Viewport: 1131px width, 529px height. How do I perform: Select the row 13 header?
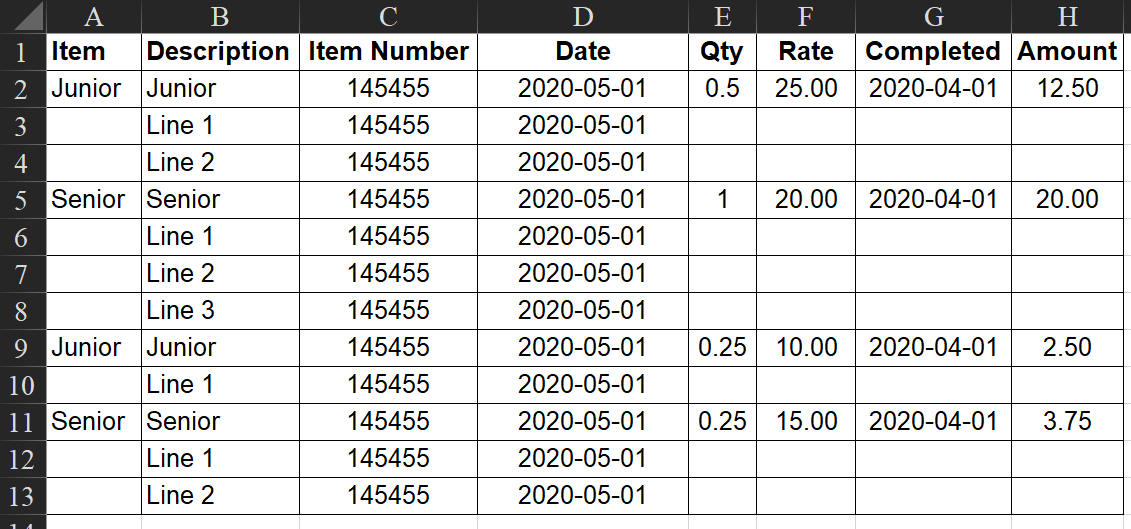[x=22, y=495]
